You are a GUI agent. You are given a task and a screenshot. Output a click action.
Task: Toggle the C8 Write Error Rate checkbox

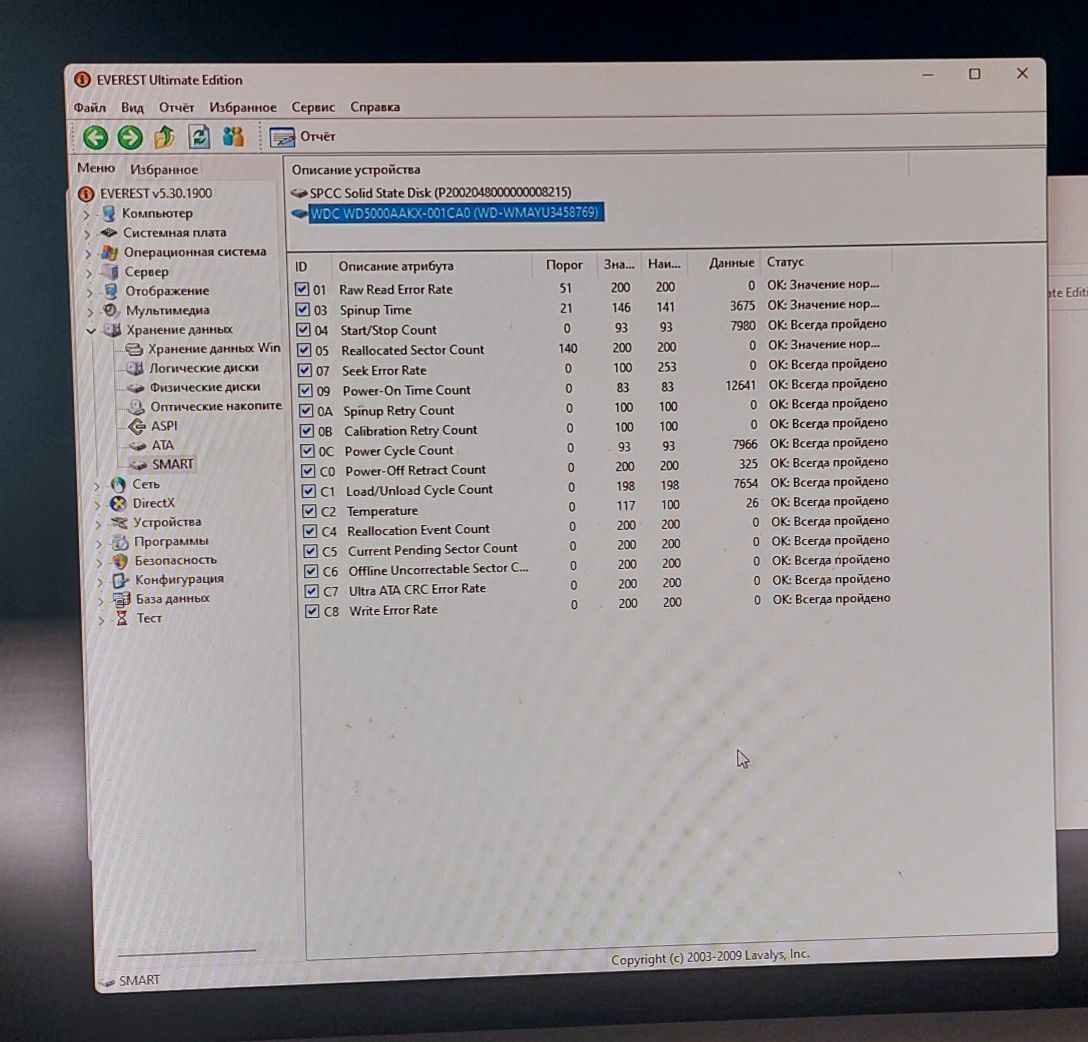click(312, 611)
